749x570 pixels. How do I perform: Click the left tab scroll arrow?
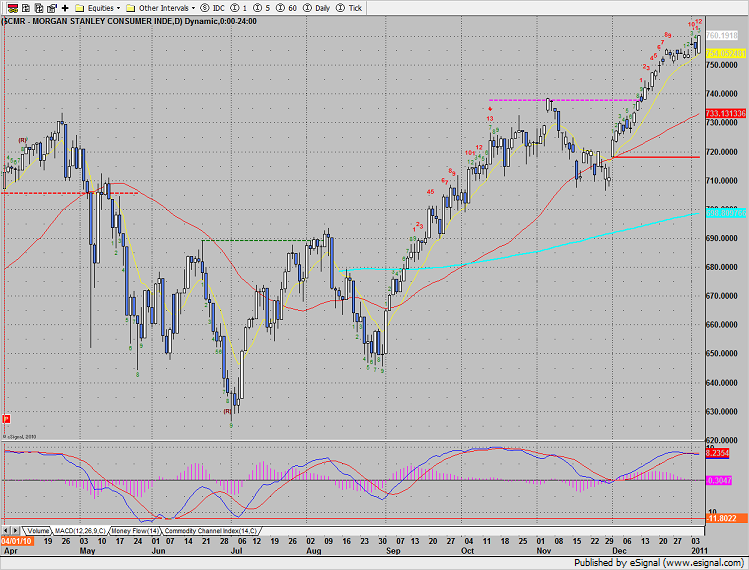[6, 531]
